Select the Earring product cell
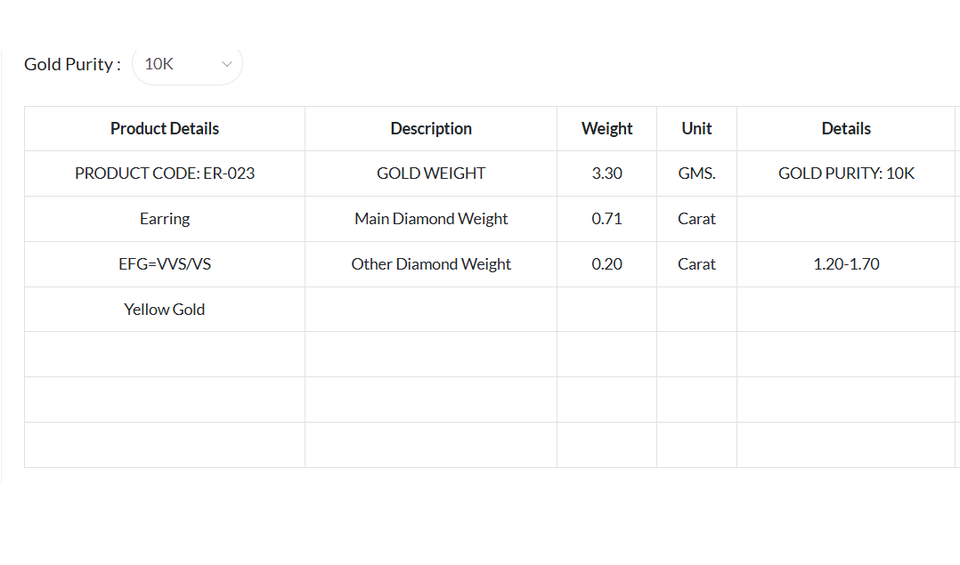The image size is (960, 565). [x=165, y=218]
